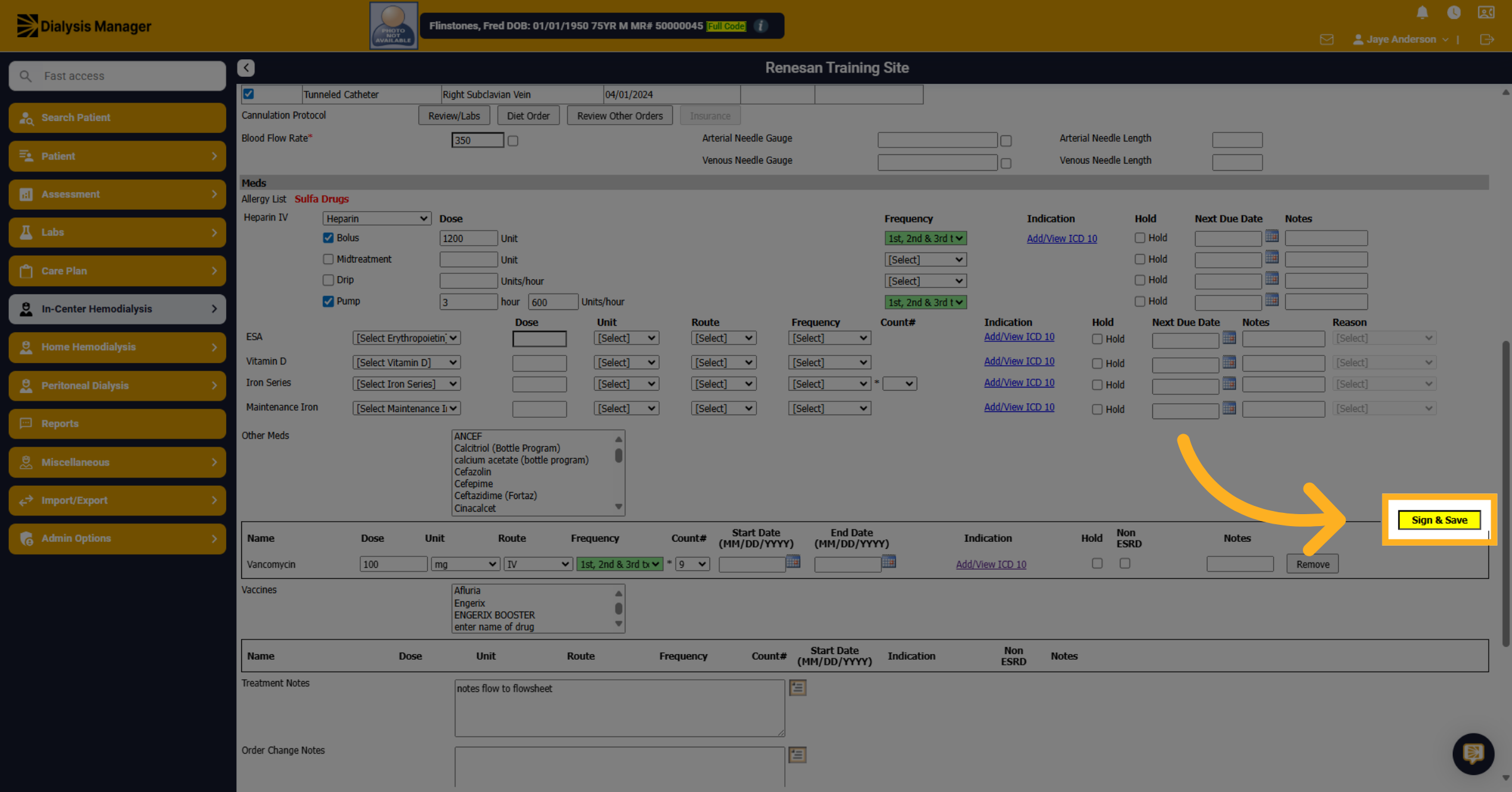Image resolution: width=1512 pixels, height=792 pixels.
Task: Focus the Fast access search field
Action: click(x=117, y=76)
